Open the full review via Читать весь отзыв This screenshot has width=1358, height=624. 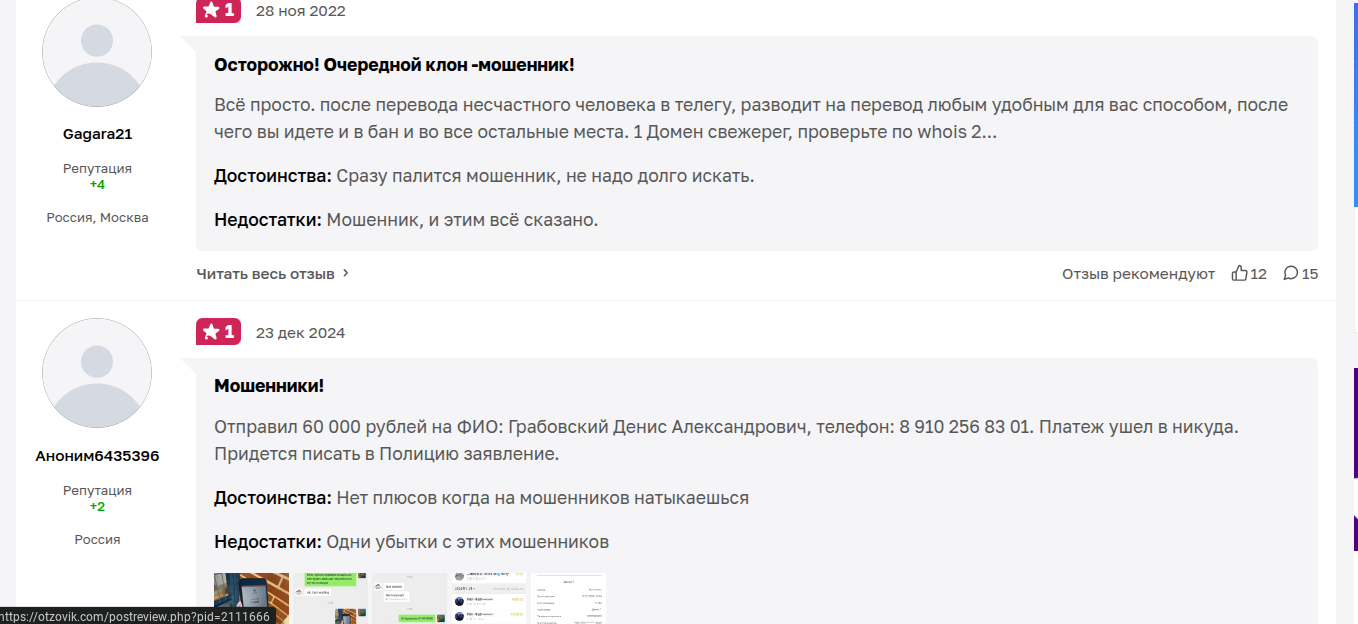point(265,273)
